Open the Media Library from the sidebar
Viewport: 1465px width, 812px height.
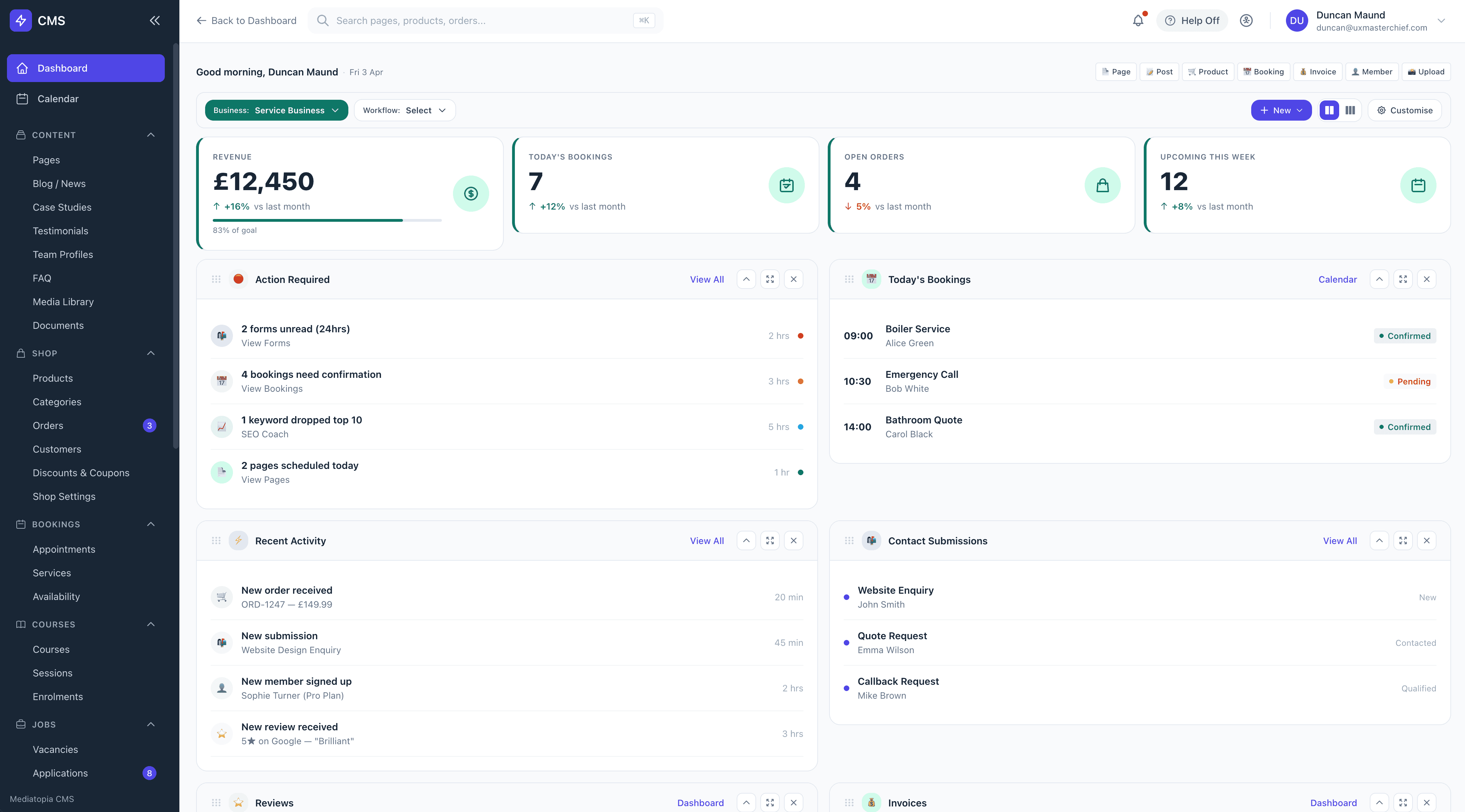pos(63,301)
